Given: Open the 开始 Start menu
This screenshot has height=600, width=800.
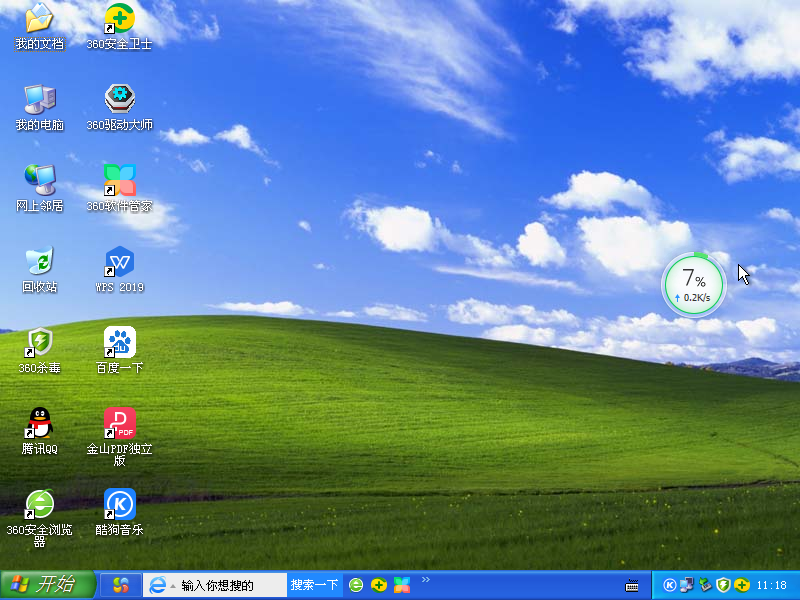Looking at the screenshot, I should pyautogui.click(x=40, y=585).
